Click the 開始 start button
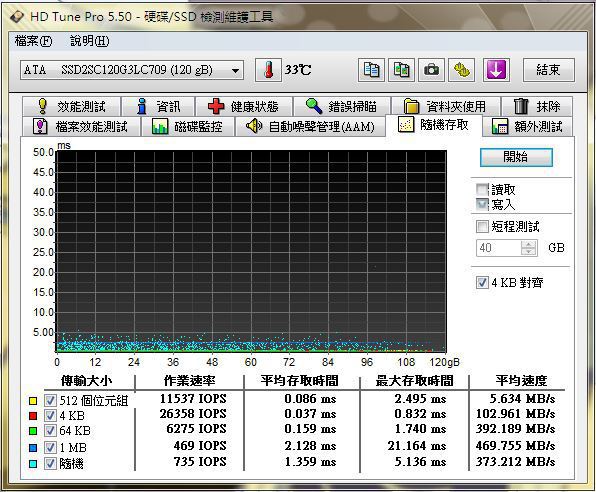 [516, 157]
